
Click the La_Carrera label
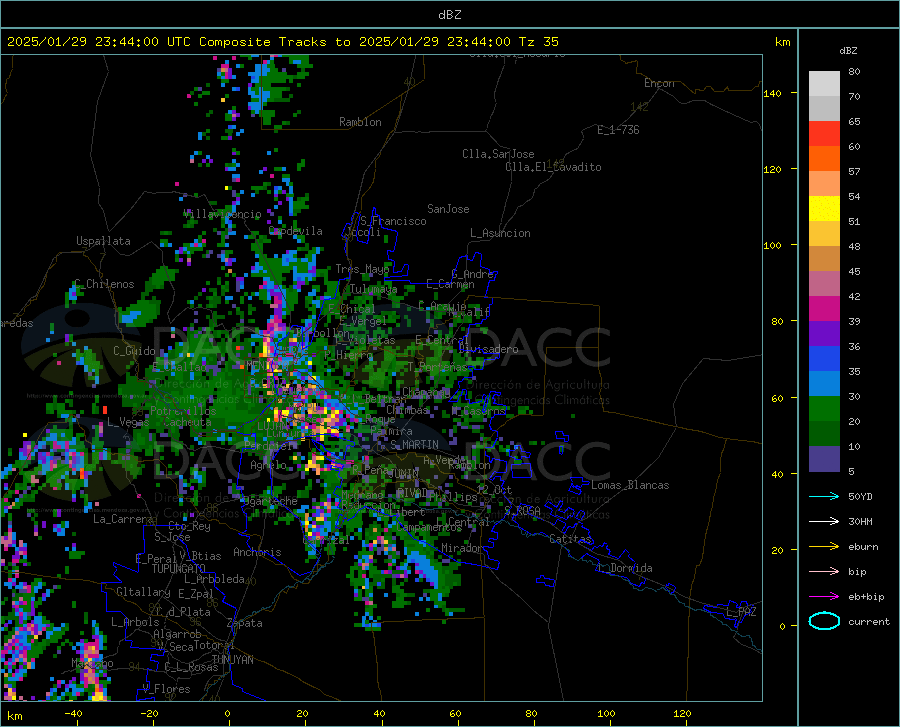pyautogui.click(x=123, y=519)
